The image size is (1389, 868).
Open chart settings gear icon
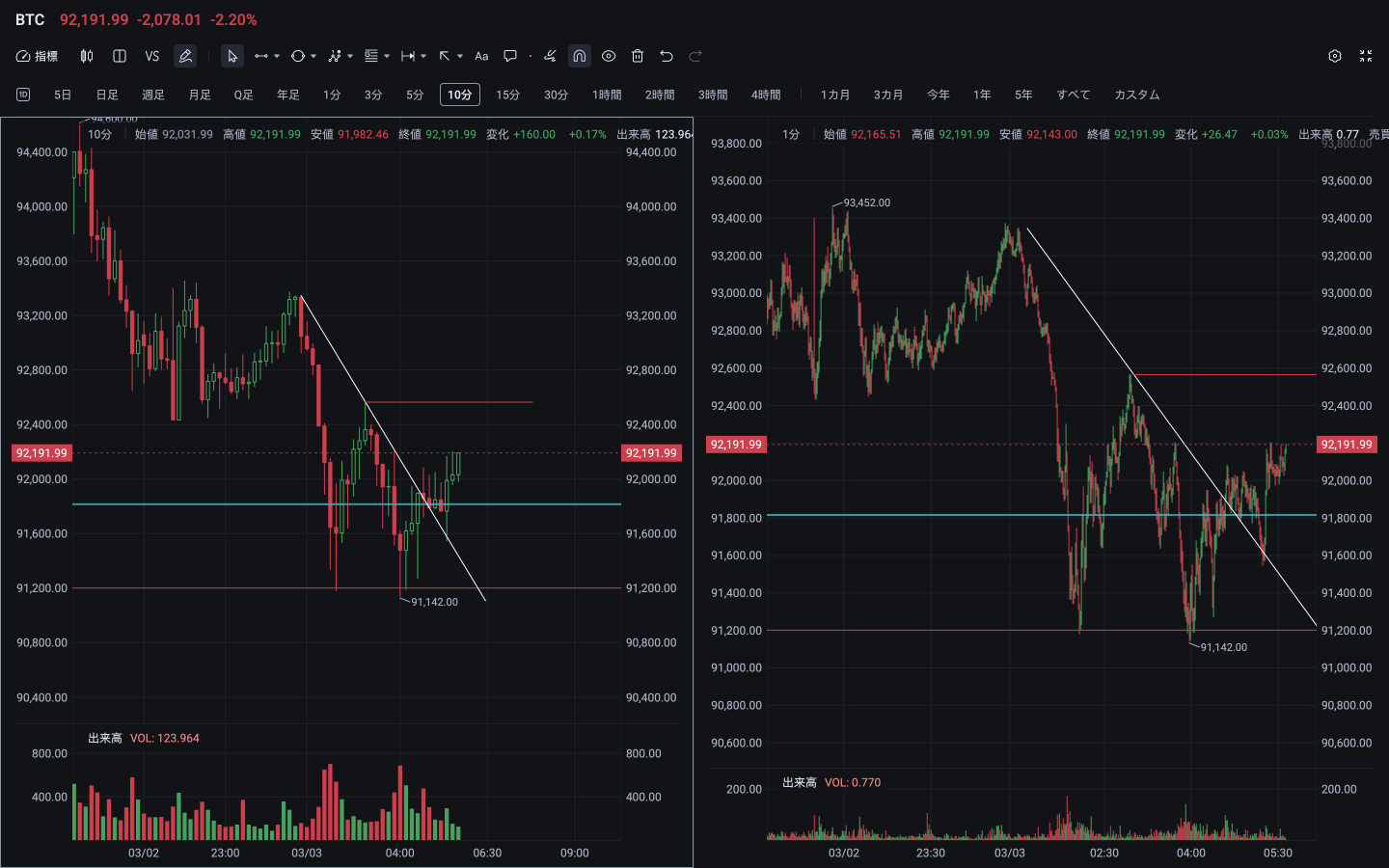[x=1335, y=56]
